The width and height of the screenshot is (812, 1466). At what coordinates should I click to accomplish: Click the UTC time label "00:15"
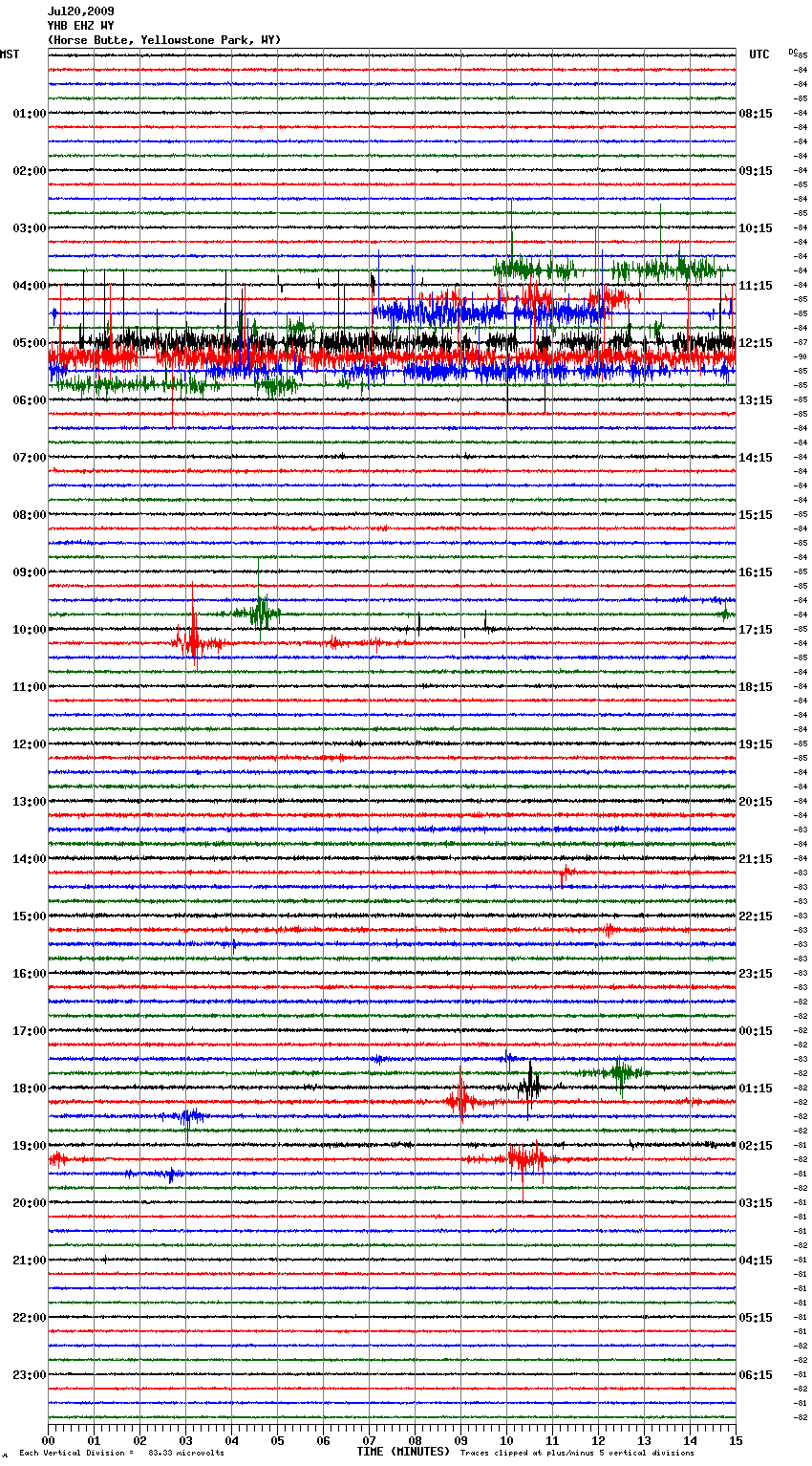click(756, 1031)
